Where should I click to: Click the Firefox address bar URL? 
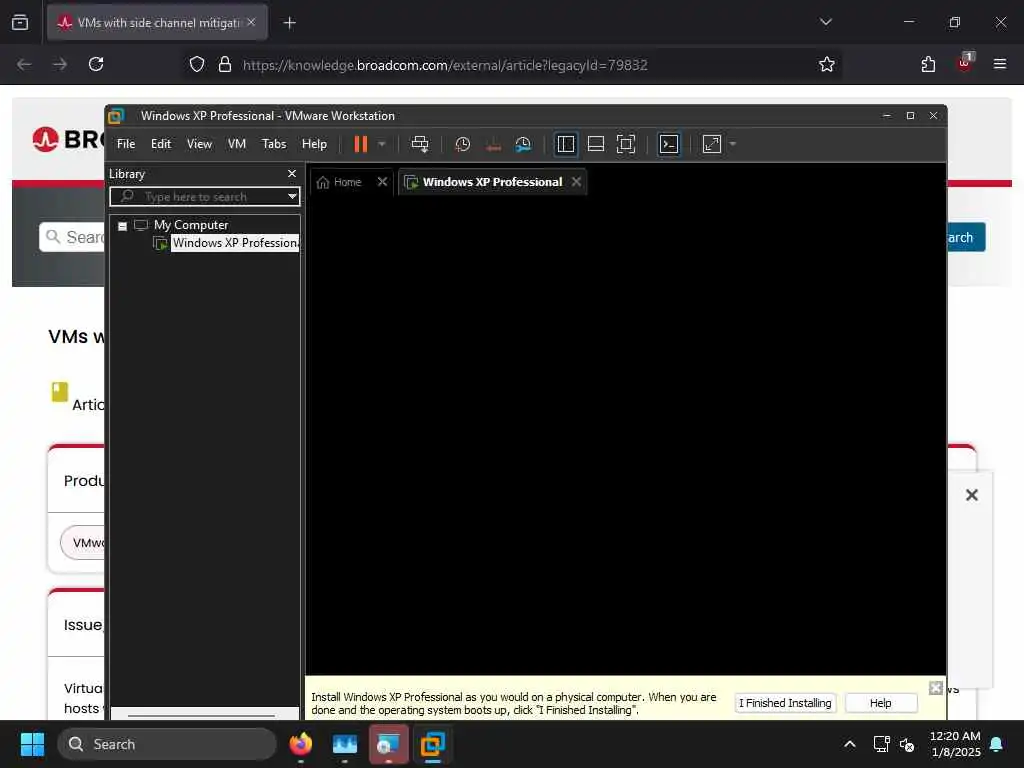pos(445,65)
